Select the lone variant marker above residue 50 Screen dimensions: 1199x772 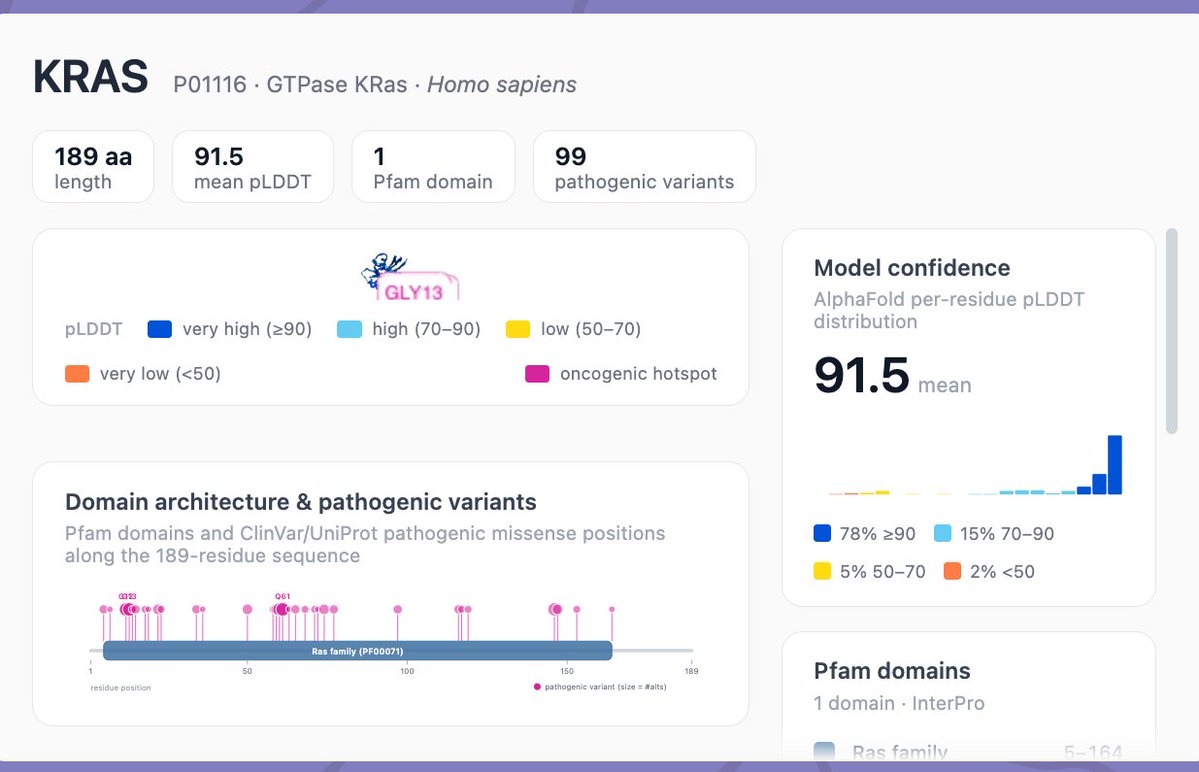pos(247,609)
